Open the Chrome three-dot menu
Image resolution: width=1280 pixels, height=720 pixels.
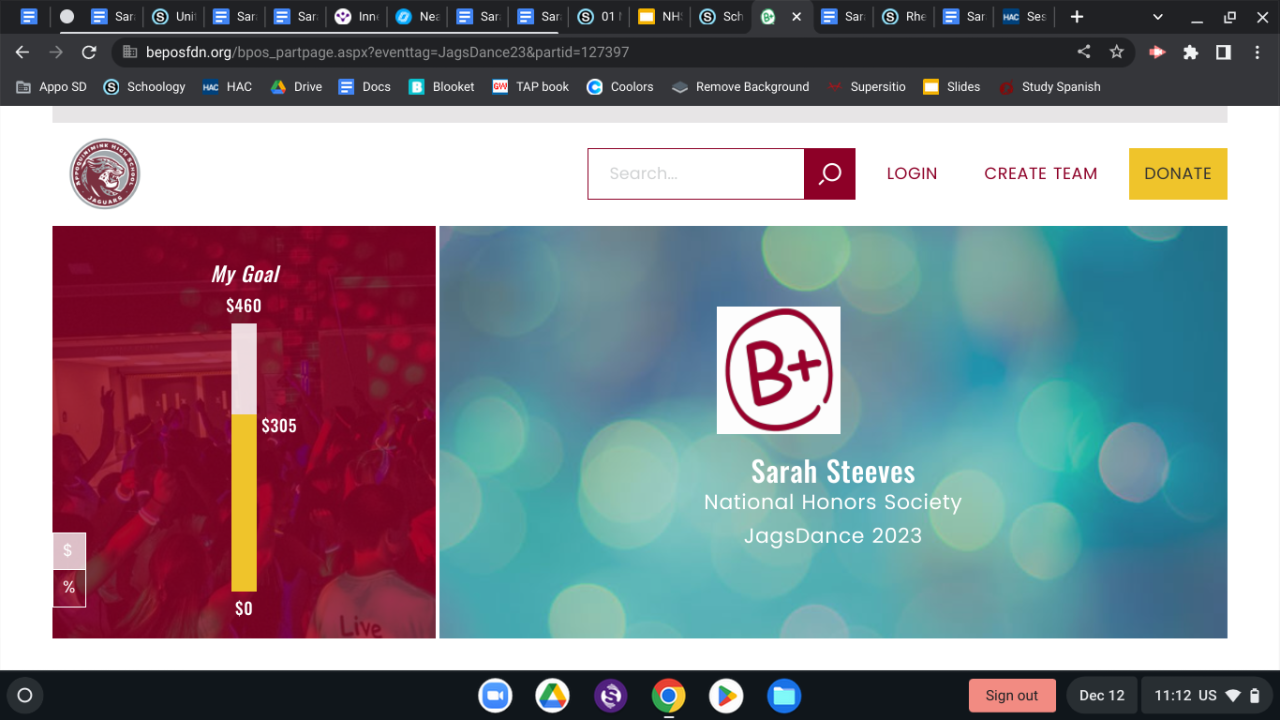pyautogui.click(x=1256, y=52)
